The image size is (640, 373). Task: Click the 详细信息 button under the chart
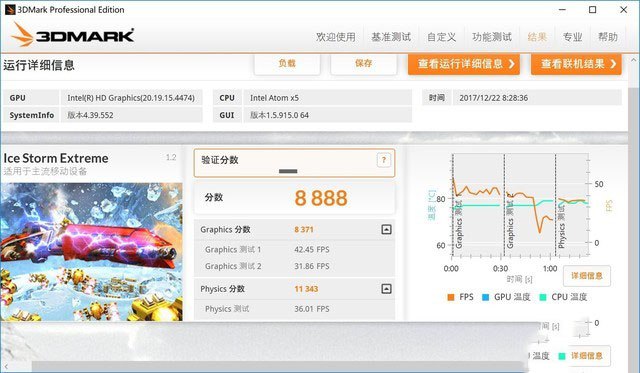click(x=587, y=276)
